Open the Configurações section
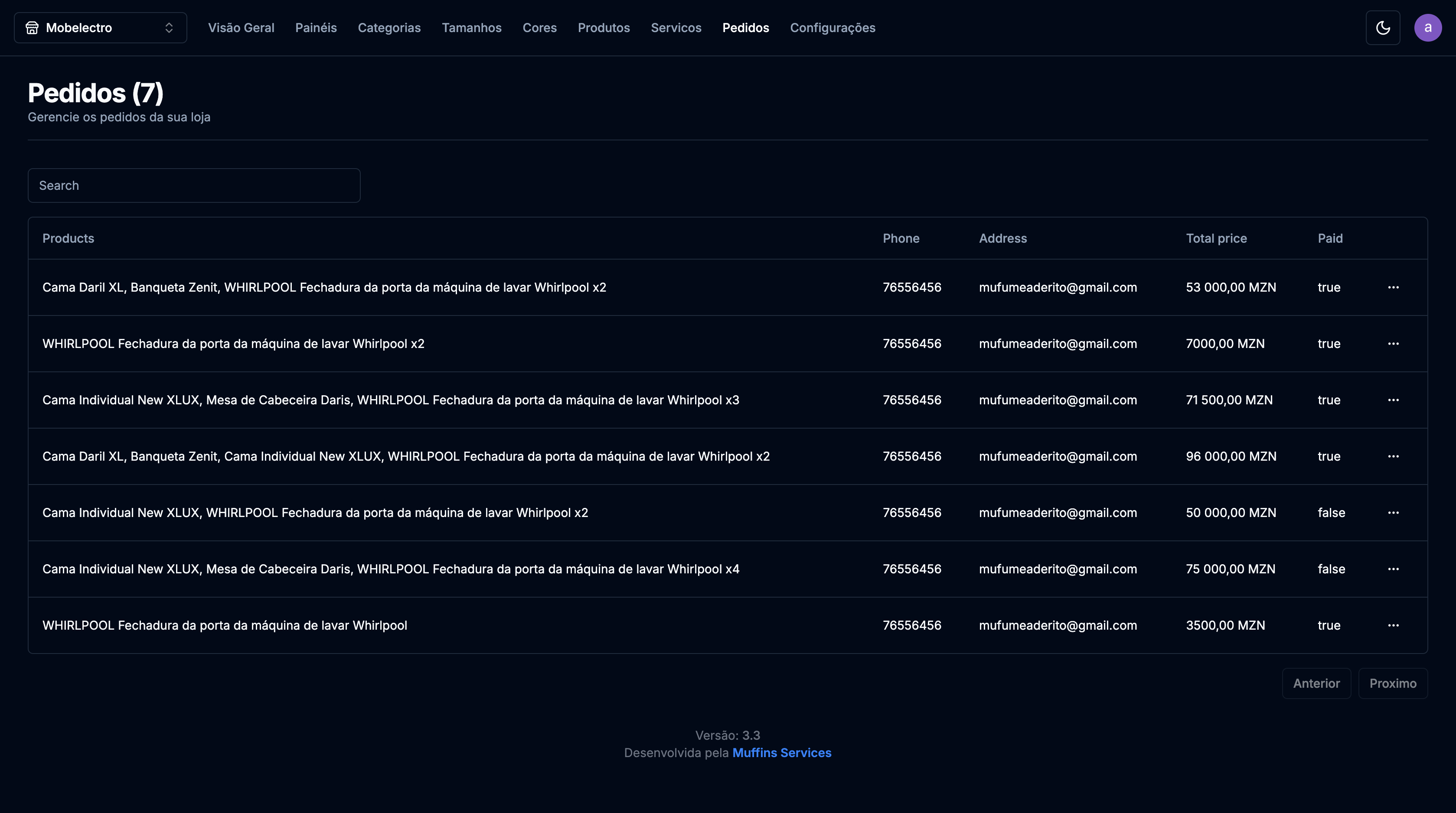Screen dimensions: 1456x813 [x=832, y=28]
